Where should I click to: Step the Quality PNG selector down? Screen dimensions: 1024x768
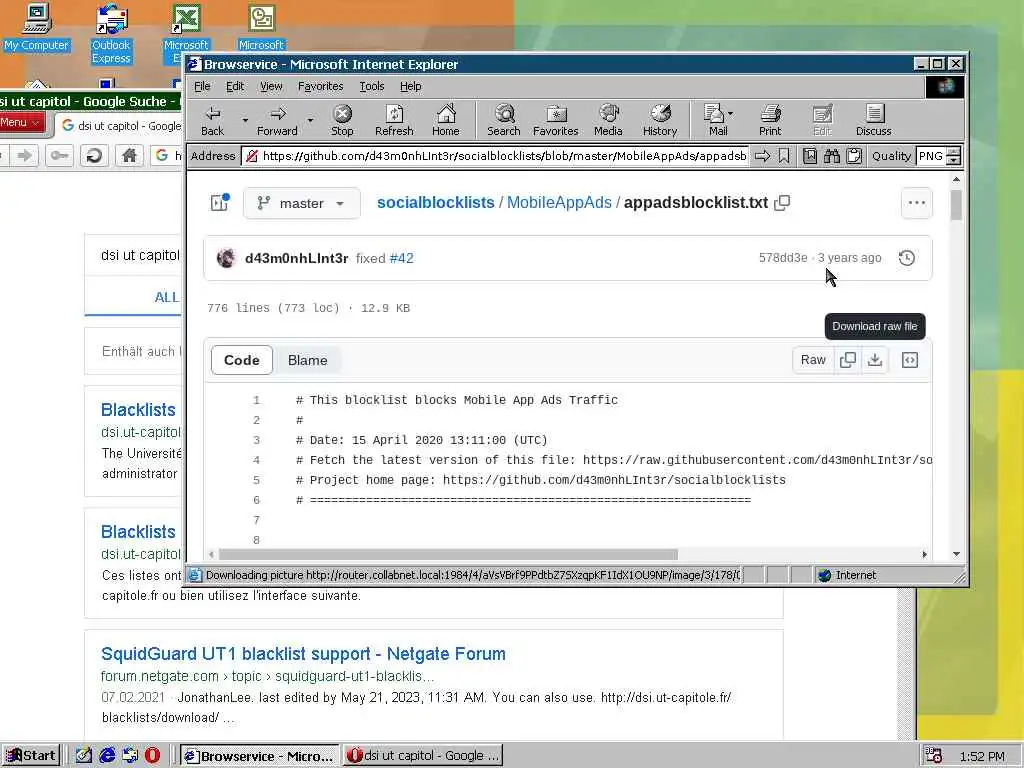(954, 161)
